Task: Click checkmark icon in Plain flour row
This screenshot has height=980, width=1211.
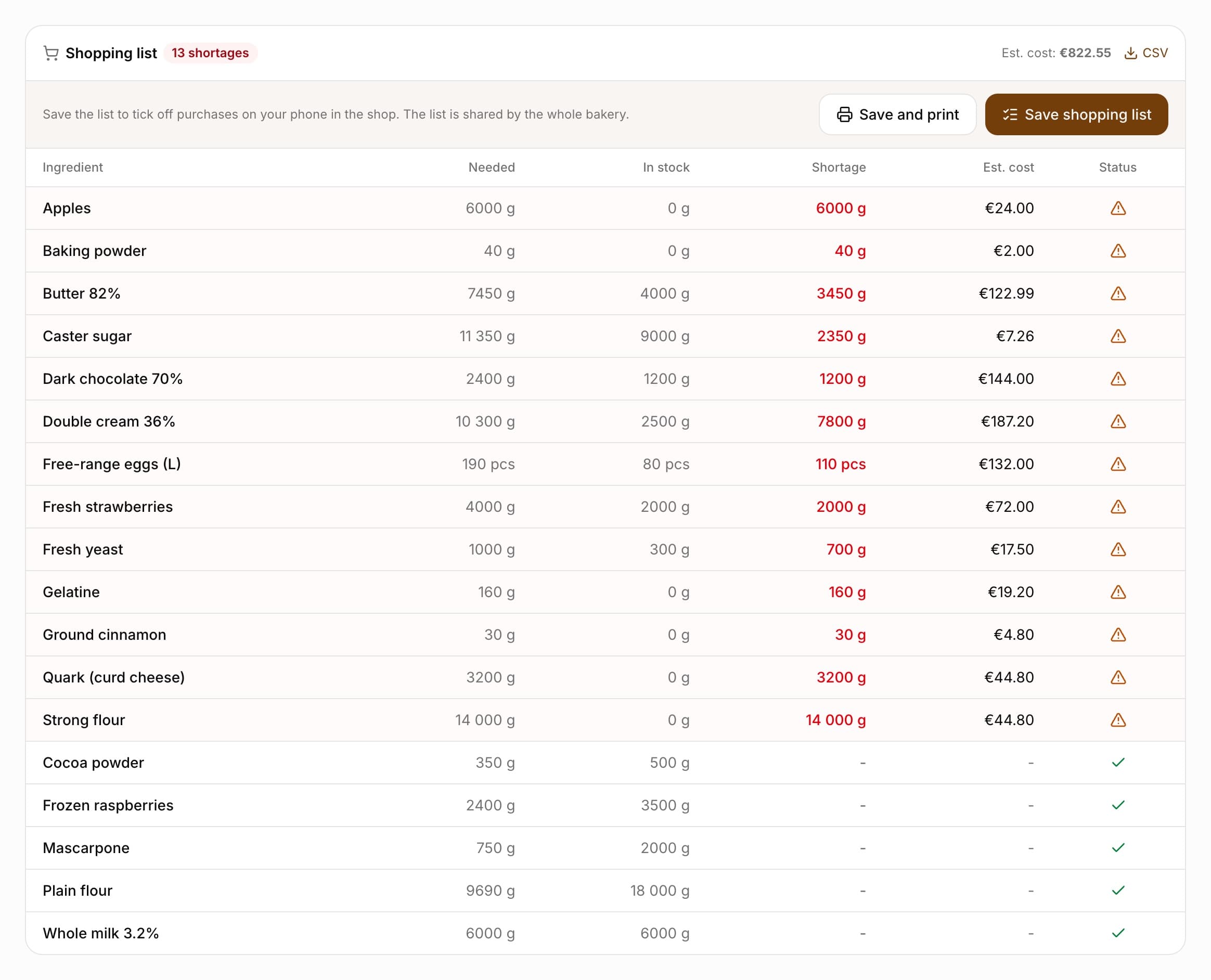Action: pos(1118,890)
